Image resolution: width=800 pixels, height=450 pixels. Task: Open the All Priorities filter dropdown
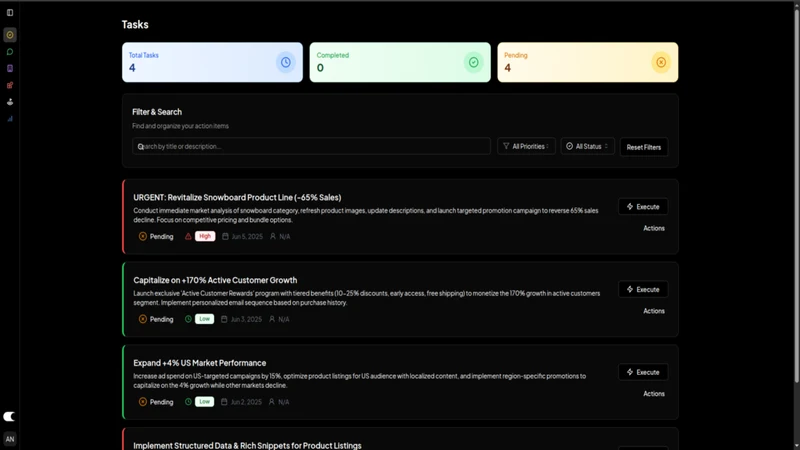click(526, 146)
